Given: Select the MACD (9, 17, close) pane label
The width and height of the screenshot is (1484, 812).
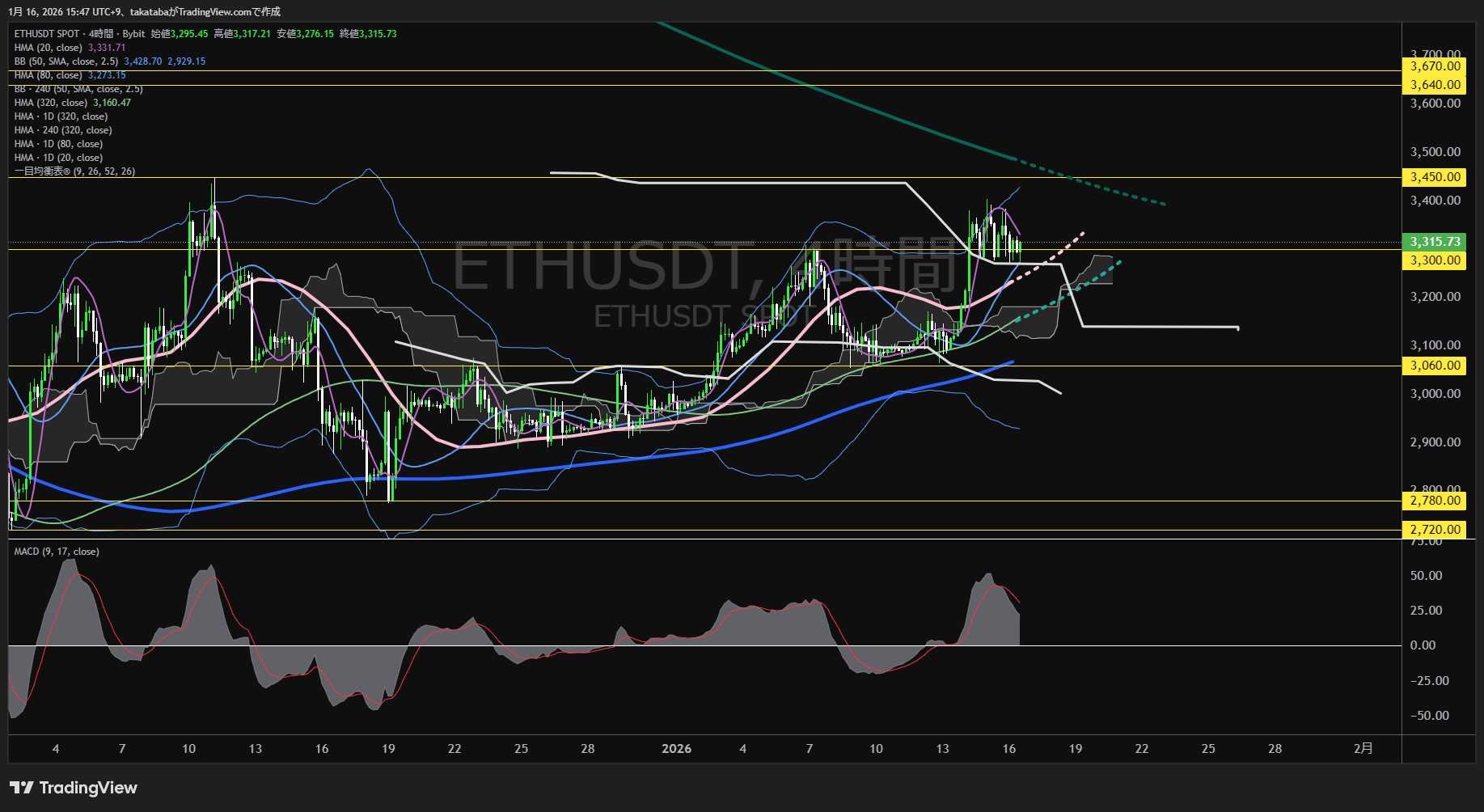Looking at the screenshot, I should 57,552.
